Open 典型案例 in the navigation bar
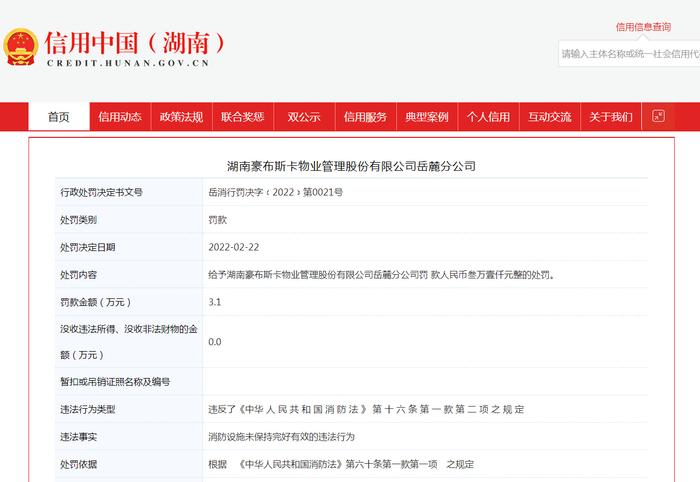Viewport: 700px width, 482px height. point(427,117)
